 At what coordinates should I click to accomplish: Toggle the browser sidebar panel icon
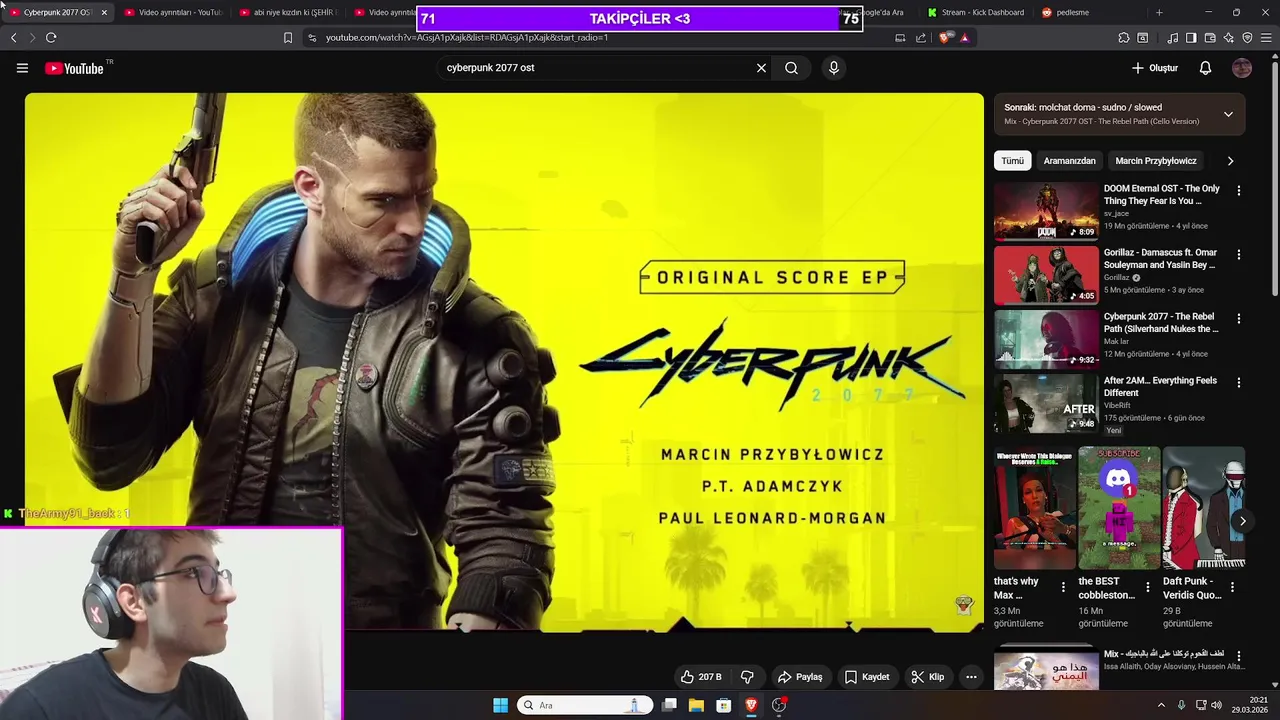pos(1191,38)
